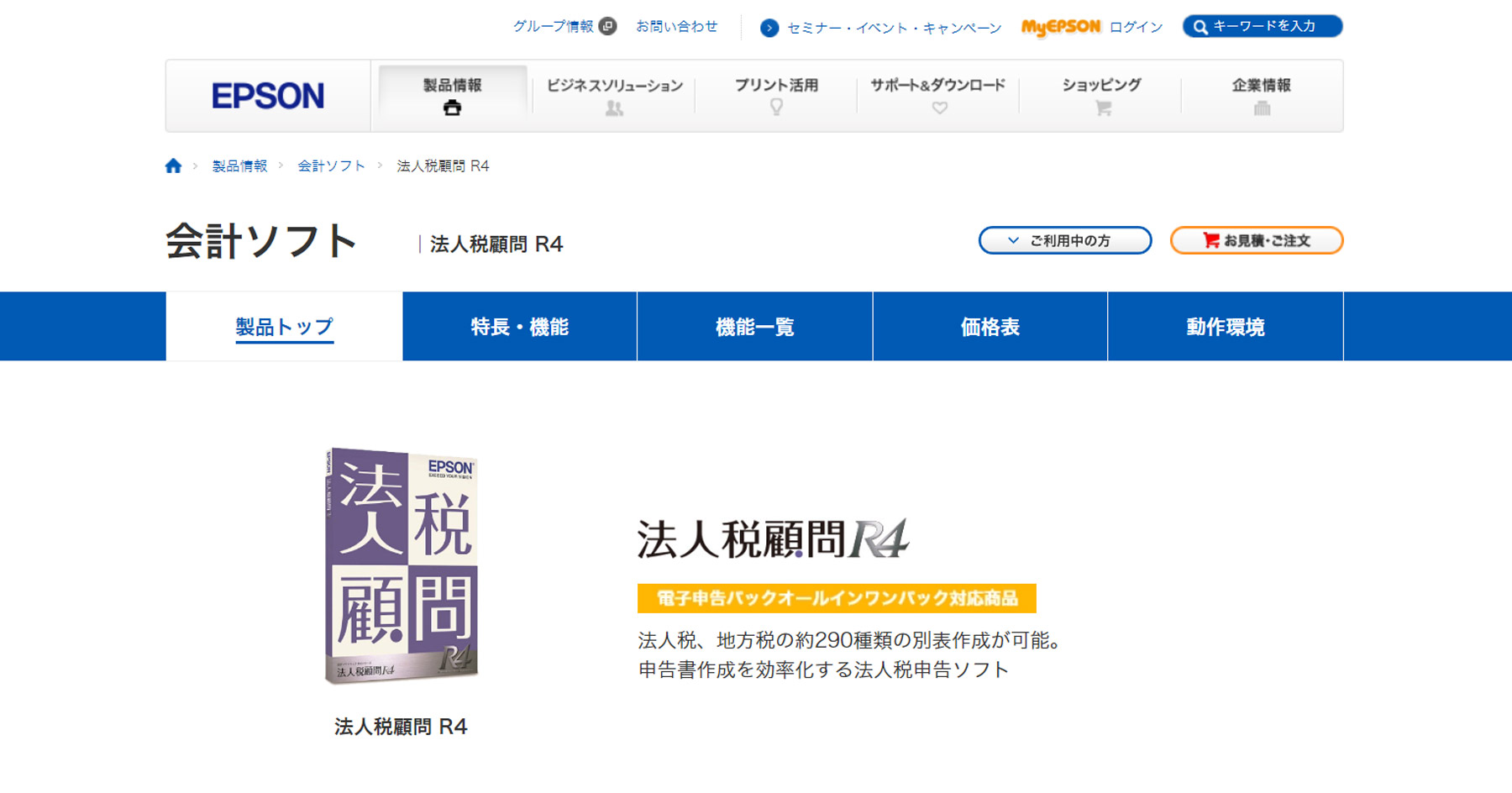Switch to the 動作環境 tab
The width and height of the screenshot is (1512, 793).
point(1226,327)
